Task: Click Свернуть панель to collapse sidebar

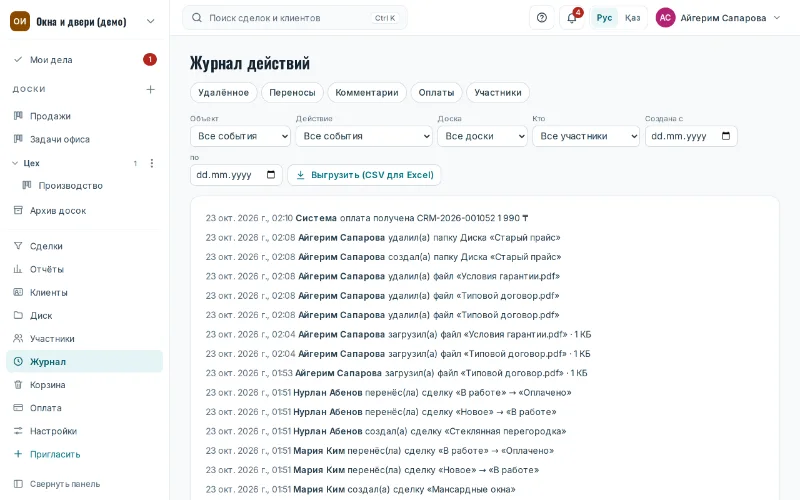Action: pos(85,484)
